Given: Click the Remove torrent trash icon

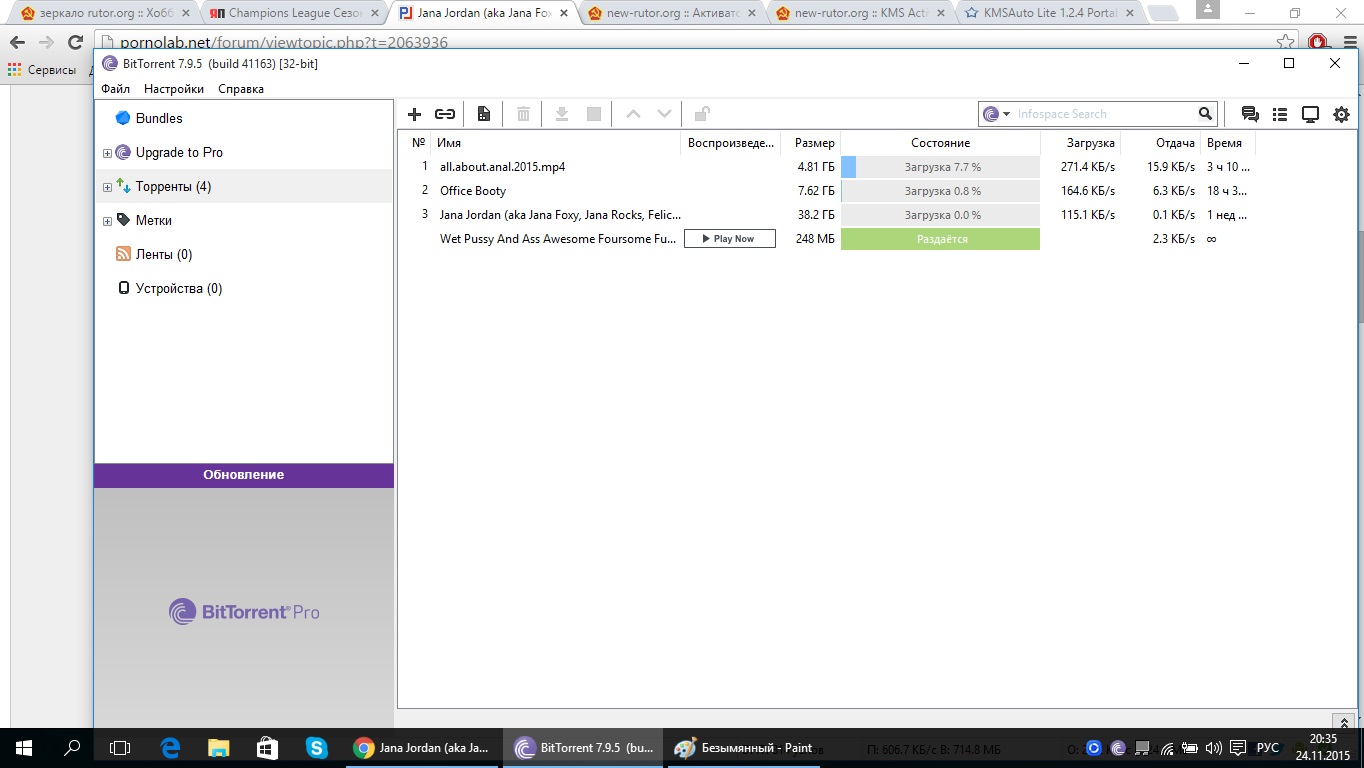Looking at the screenshot, I should [x=523, y=114].
